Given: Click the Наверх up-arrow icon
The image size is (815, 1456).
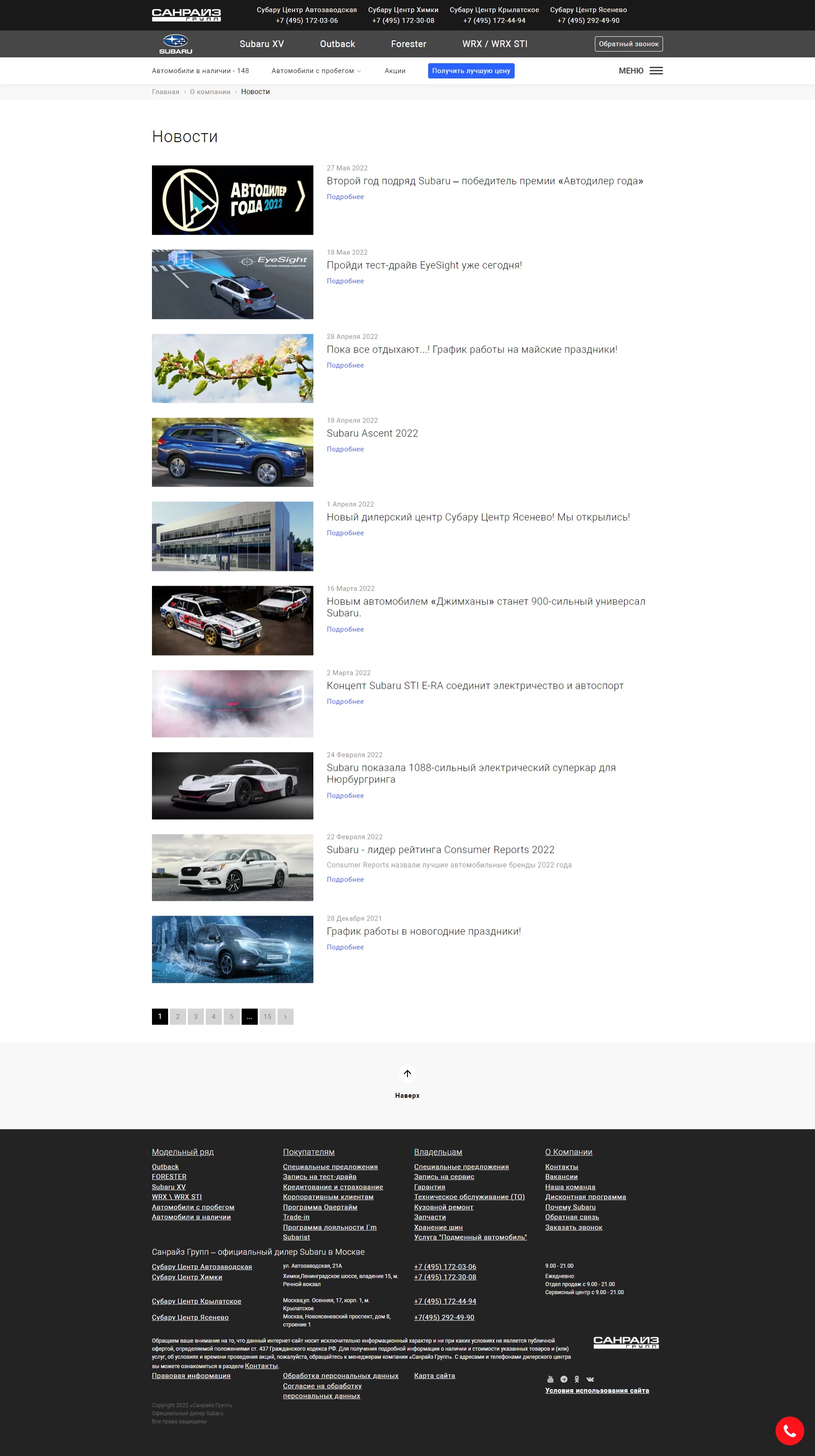Looking at the screenshot, I should coord(407,1074).
